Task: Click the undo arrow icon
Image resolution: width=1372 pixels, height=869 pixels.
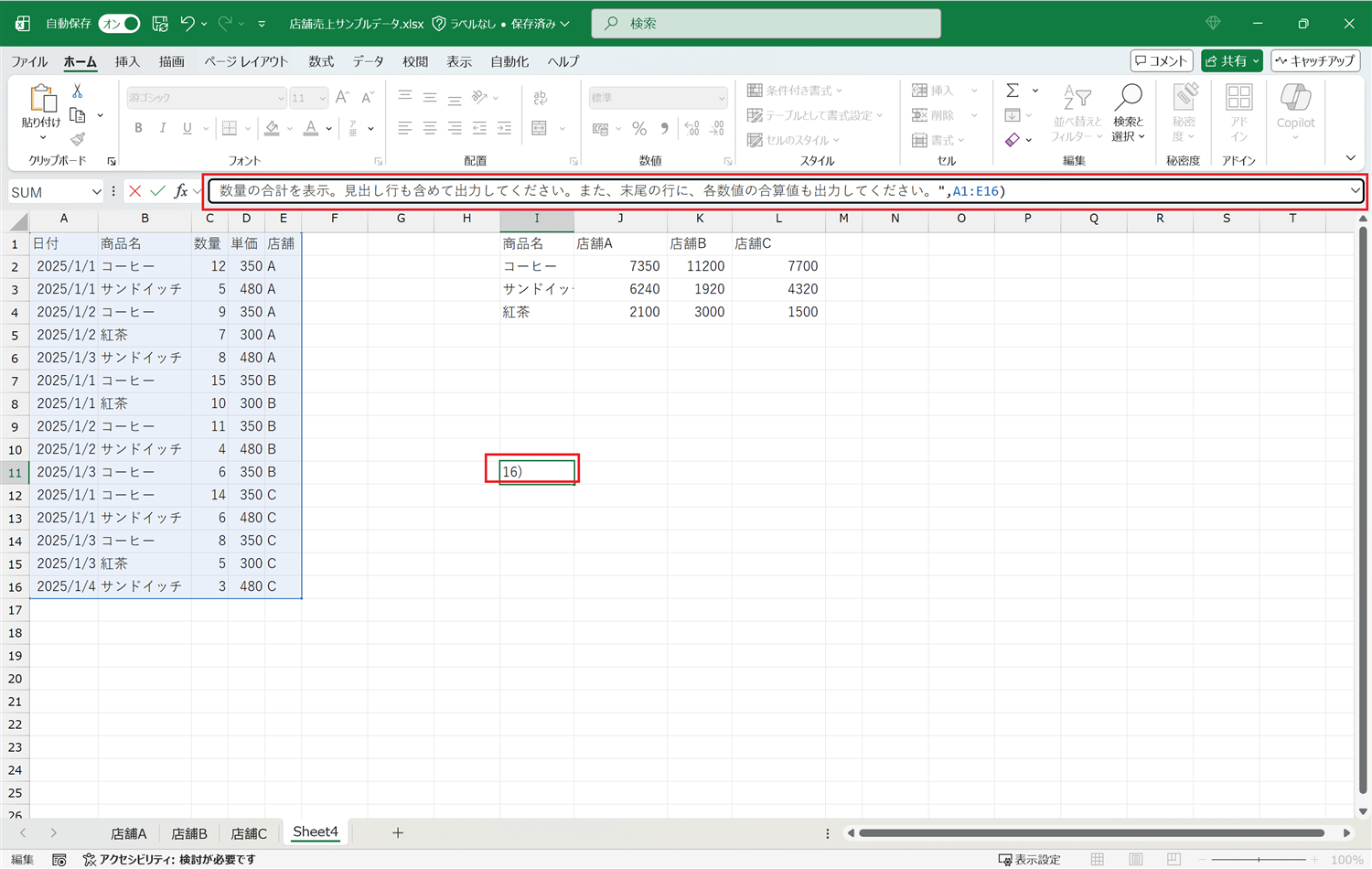Action: click(x=188, y=24)
